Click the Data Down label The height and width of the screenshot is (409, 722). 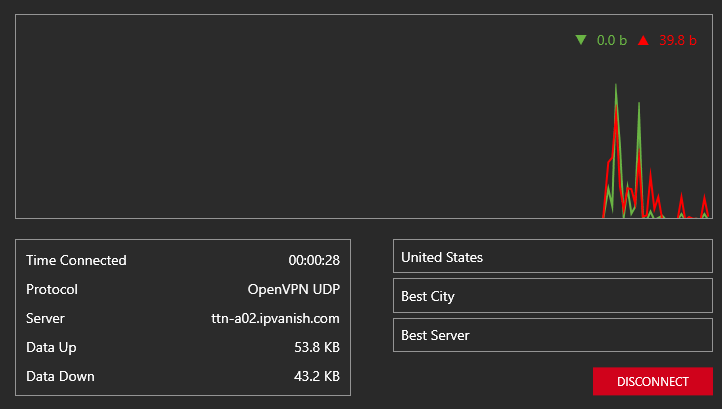tap(60, 376)
